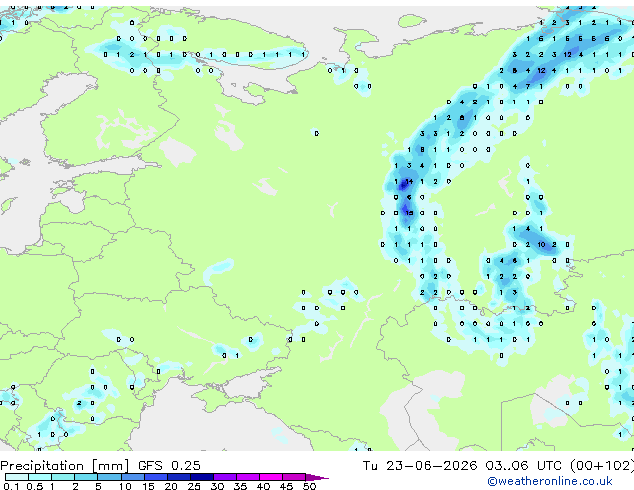Click the "GFS 0.25" model label
The width and height of the screenshot is (634, 490).
tap(169, 466)
